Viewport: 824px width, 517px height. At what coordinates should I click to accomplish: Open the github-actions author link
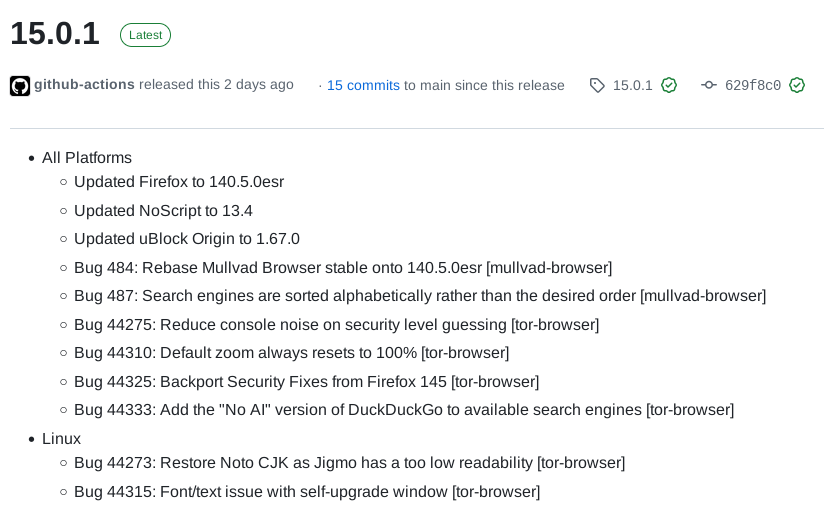84,85
